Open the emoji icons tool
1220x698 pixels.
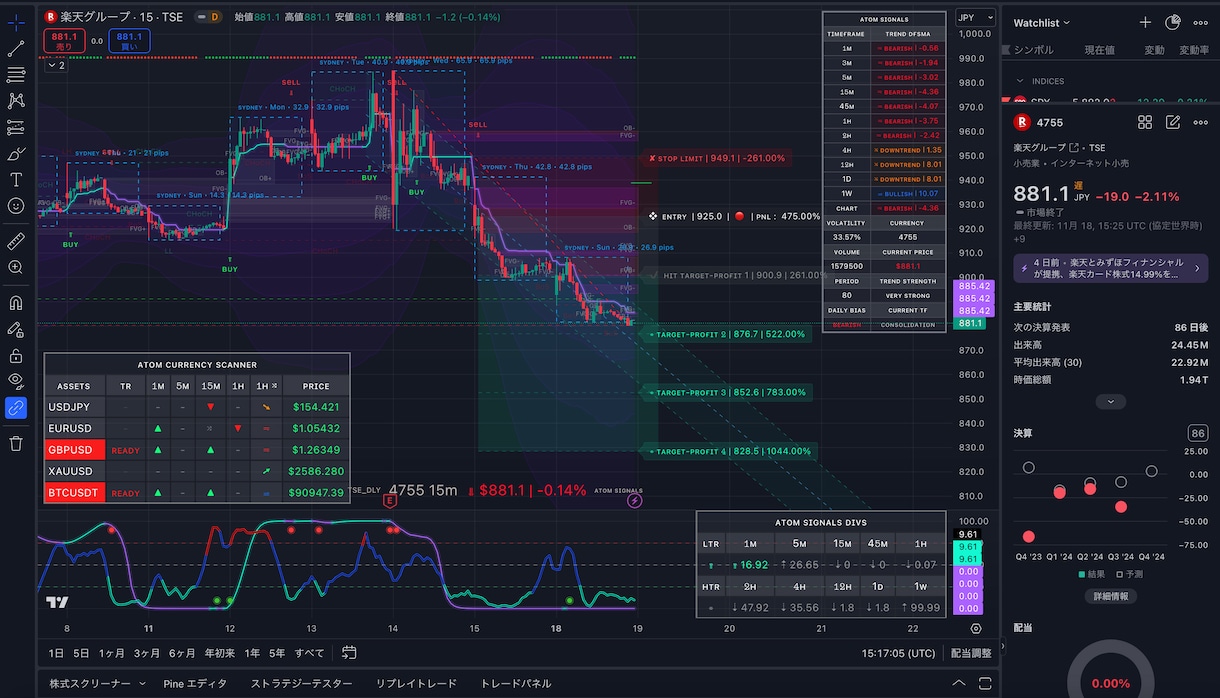pyautogui.click(x=16, y=206)
